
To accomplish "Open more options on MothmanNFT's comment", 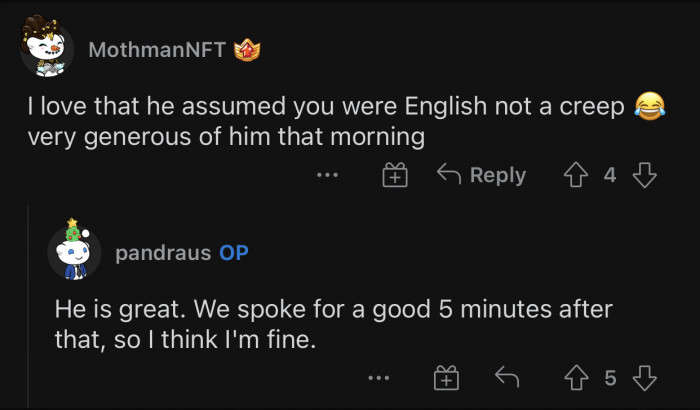I will [327, 176].
